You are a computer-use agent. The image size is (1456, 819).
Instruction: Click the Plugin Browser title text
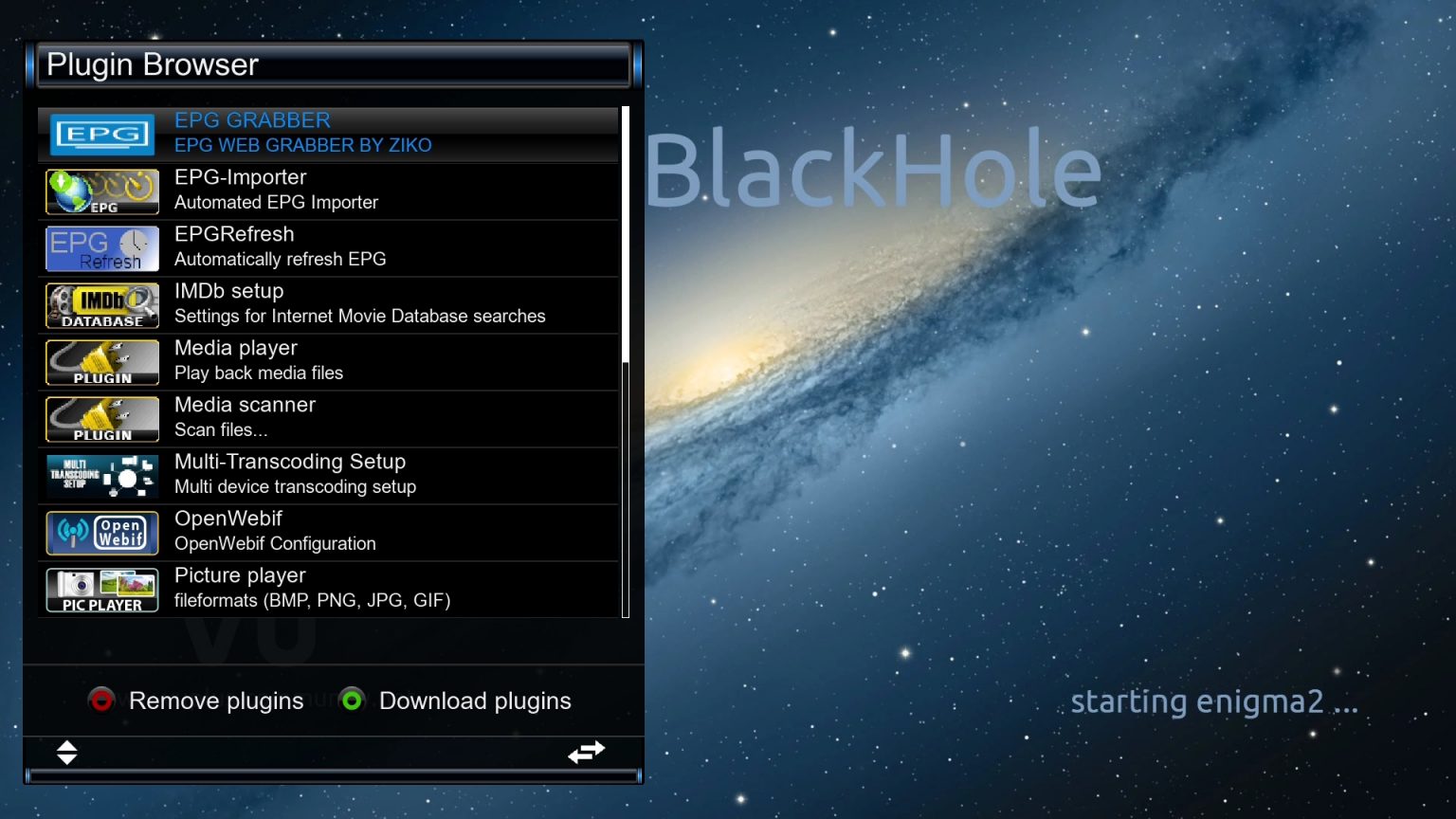point(153,64)
